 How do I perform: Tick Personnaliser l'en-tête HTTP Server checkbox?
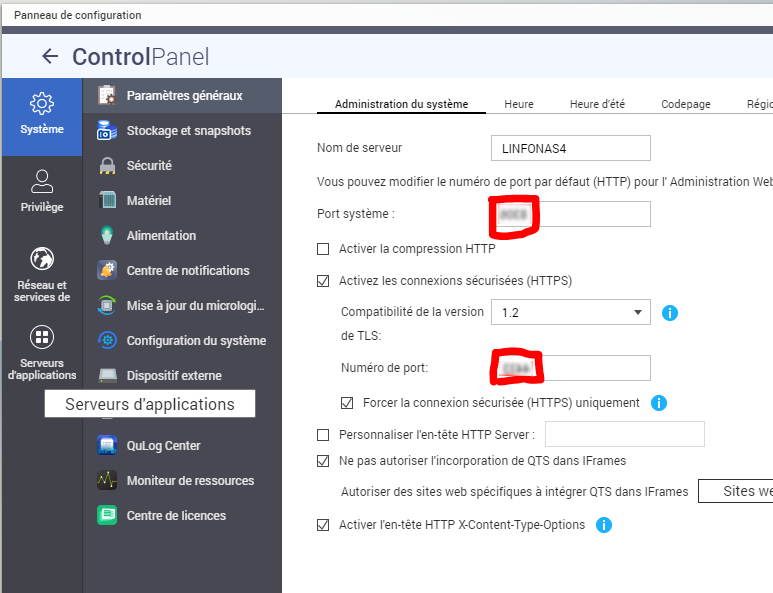(x=323, y=435)
